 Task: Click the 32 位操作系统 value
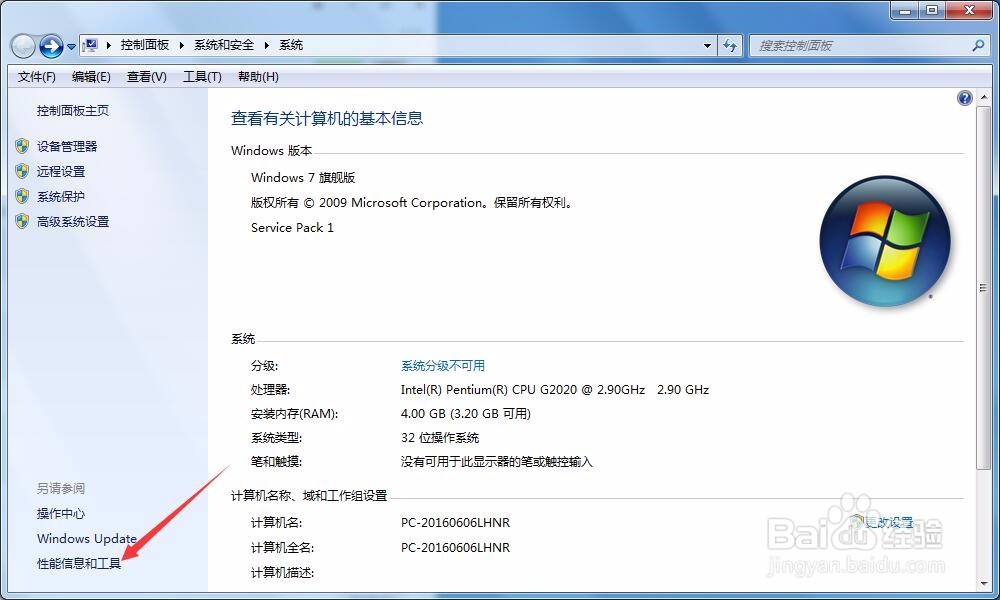coord(439,437)
